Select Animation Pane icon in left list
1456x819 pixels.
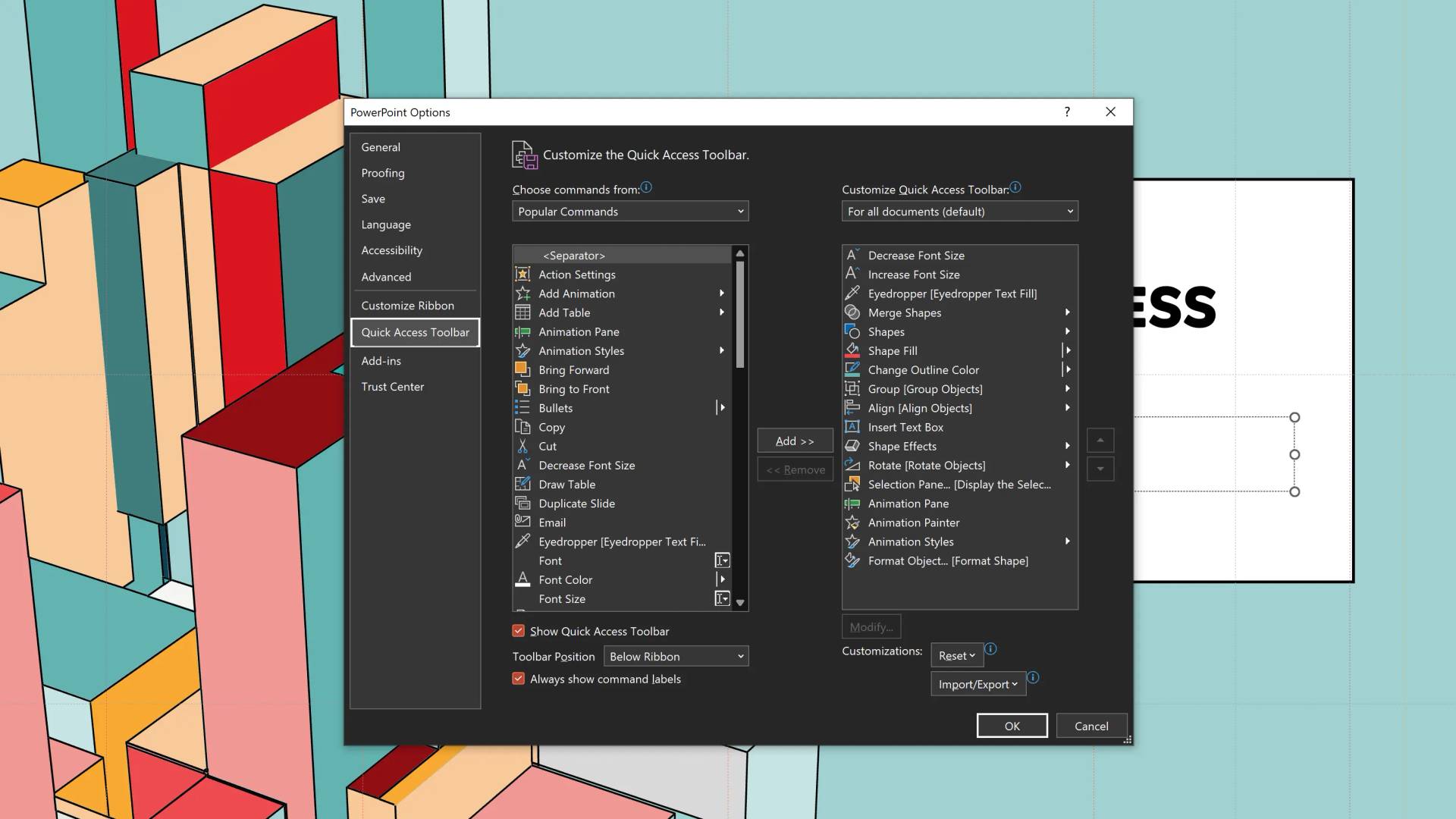coord(522,331)
